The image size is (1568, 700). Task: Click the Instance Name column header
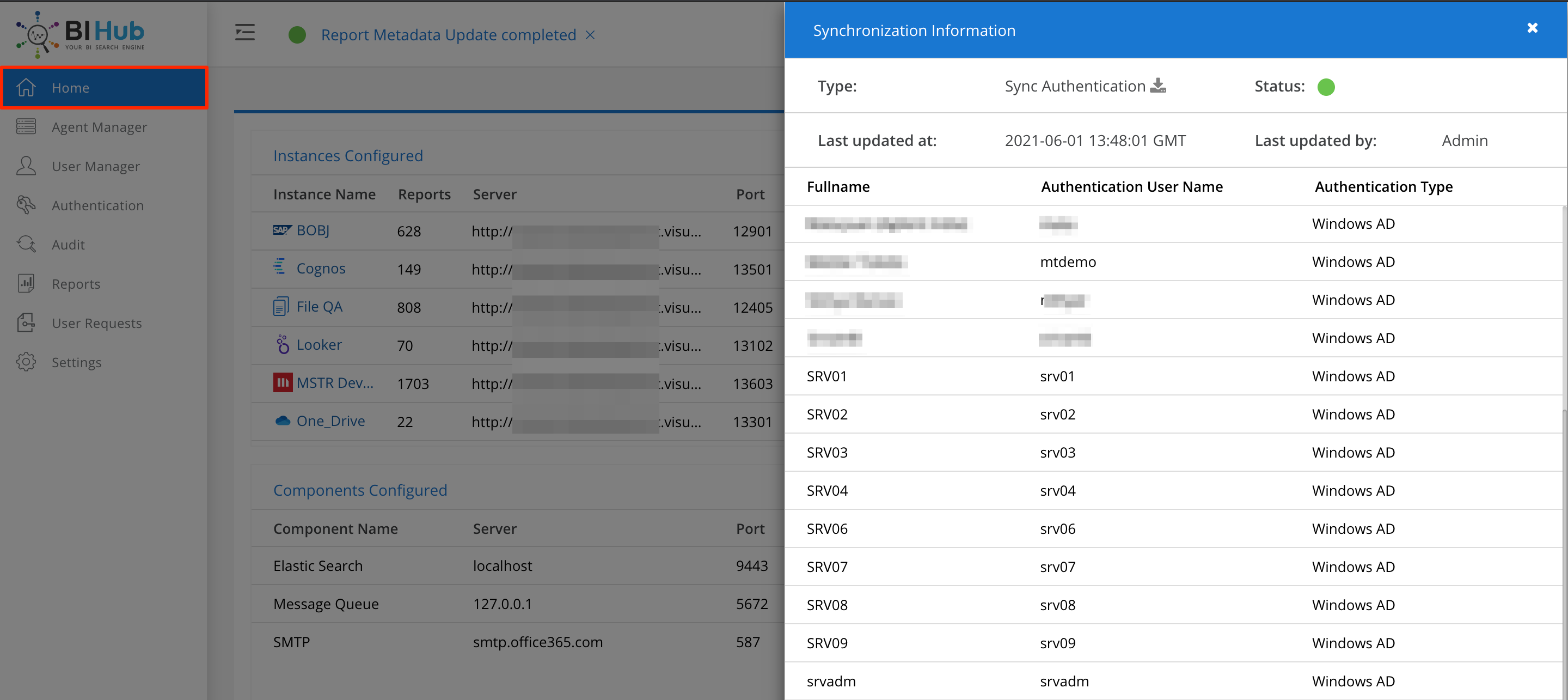324,194
